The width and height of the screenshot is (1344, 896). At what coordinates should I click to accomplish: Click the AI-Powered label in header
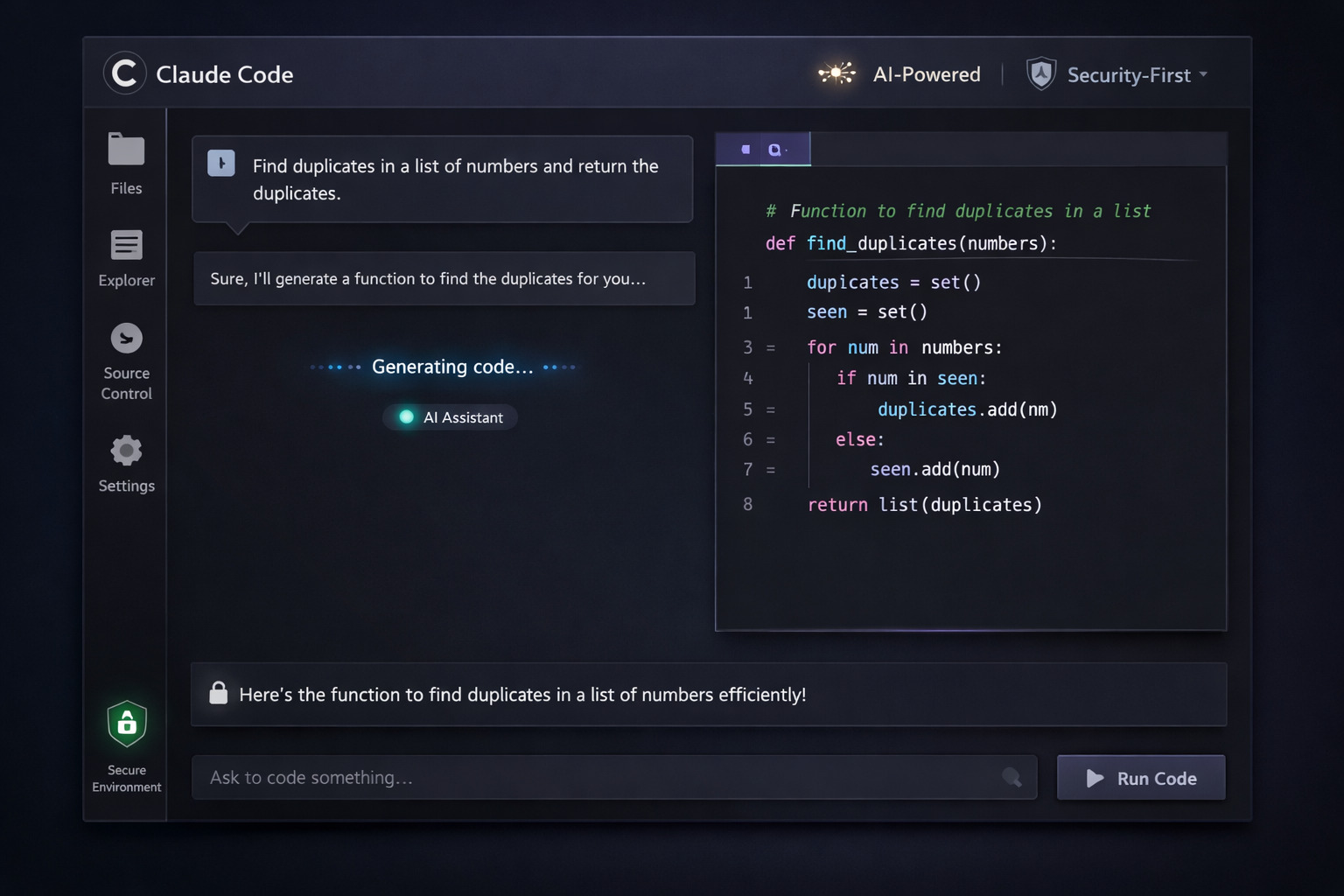point(927,74)
